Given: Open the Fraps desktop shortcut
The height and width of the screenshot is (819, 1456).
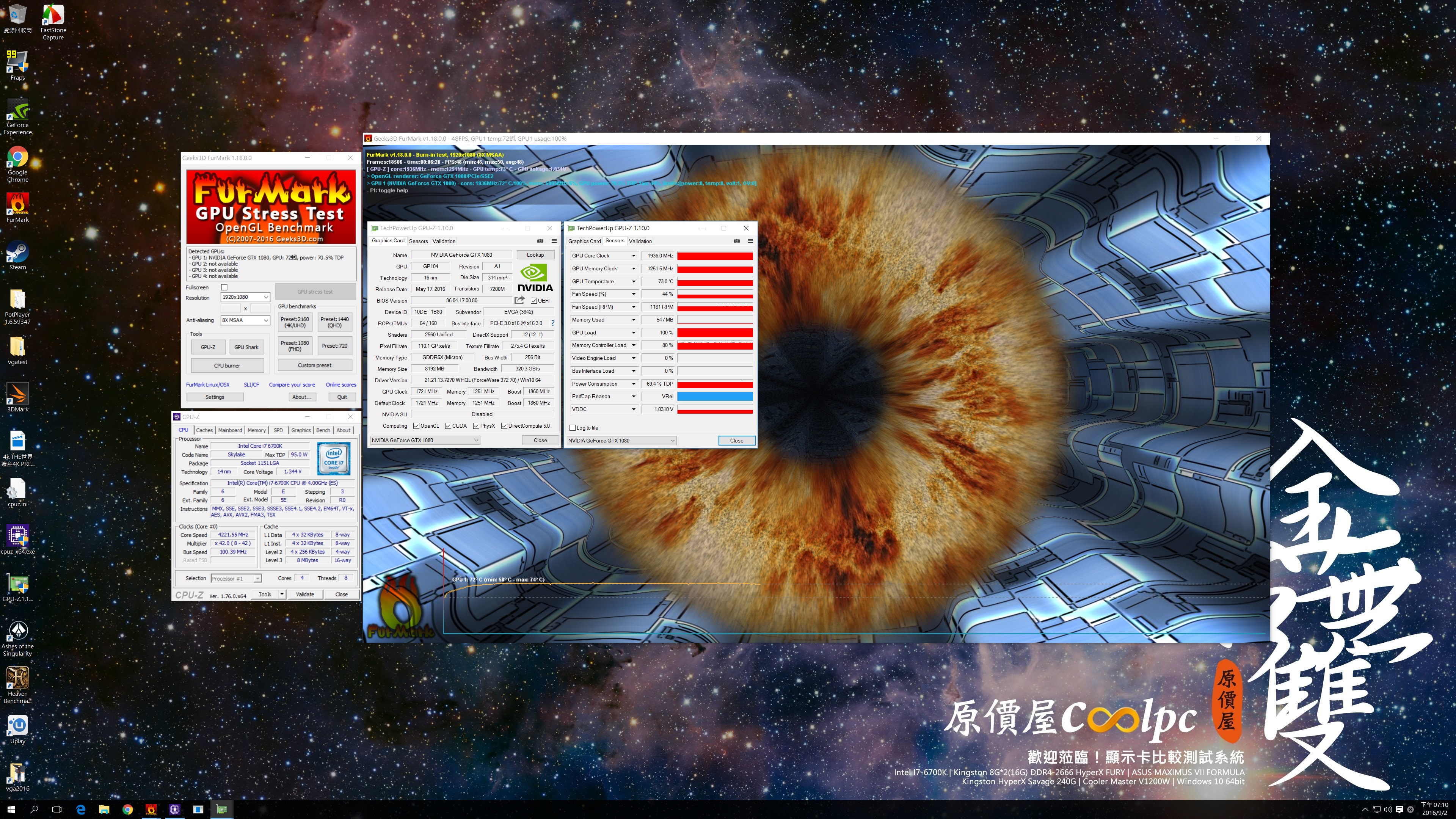Looking at the screenshot, I should click(17, 65).
